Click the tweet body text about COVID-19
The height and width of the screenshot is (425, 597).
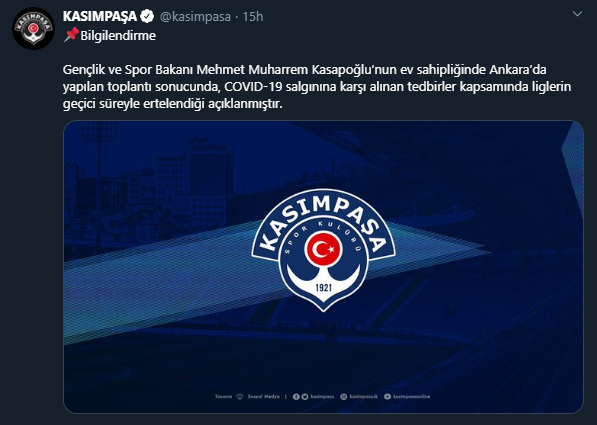pos(317,87)
